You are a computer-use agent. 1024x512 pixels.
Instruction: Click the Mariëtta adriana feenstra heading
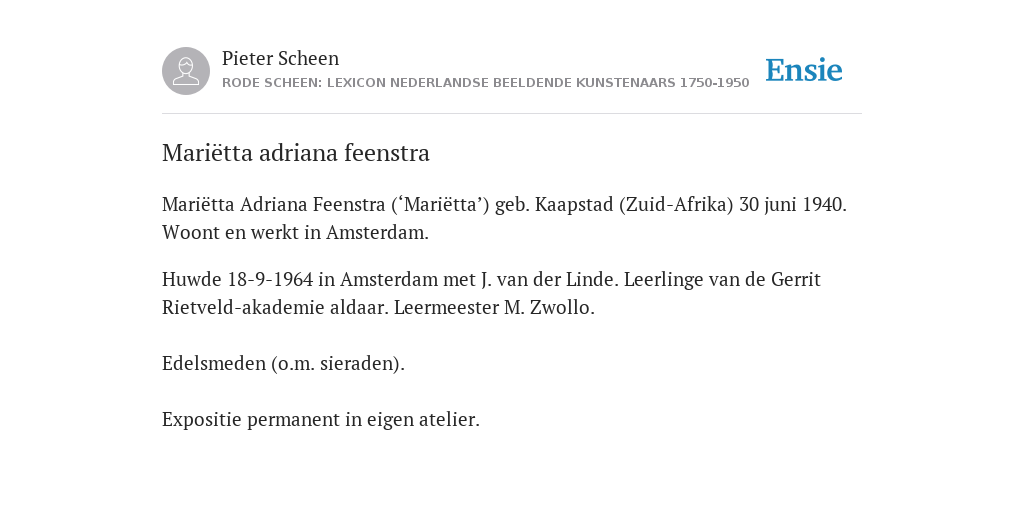pyautogui.click(x=296, y=153)
